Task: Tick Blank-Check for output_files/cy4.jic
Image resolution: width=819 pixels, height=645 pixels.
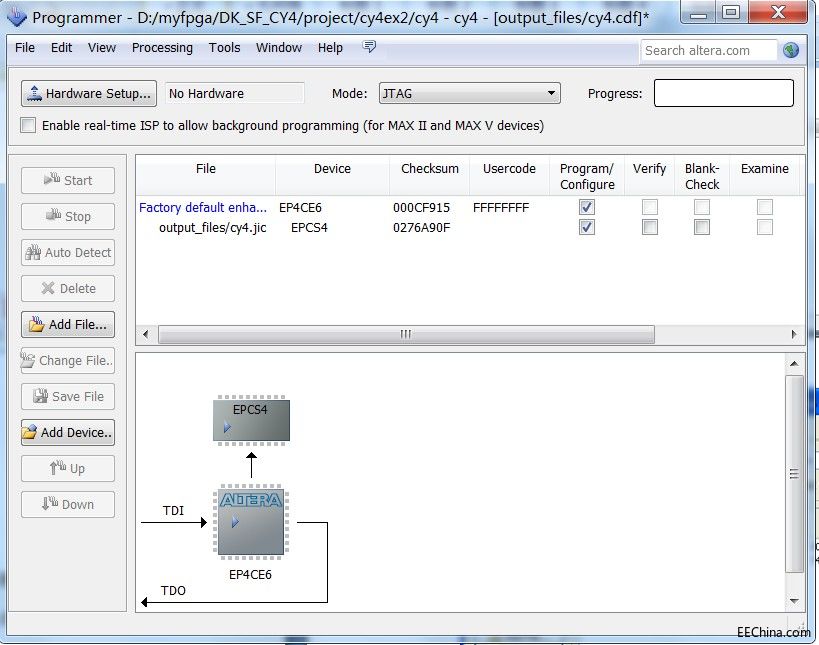Action: [x=702, y=227]
